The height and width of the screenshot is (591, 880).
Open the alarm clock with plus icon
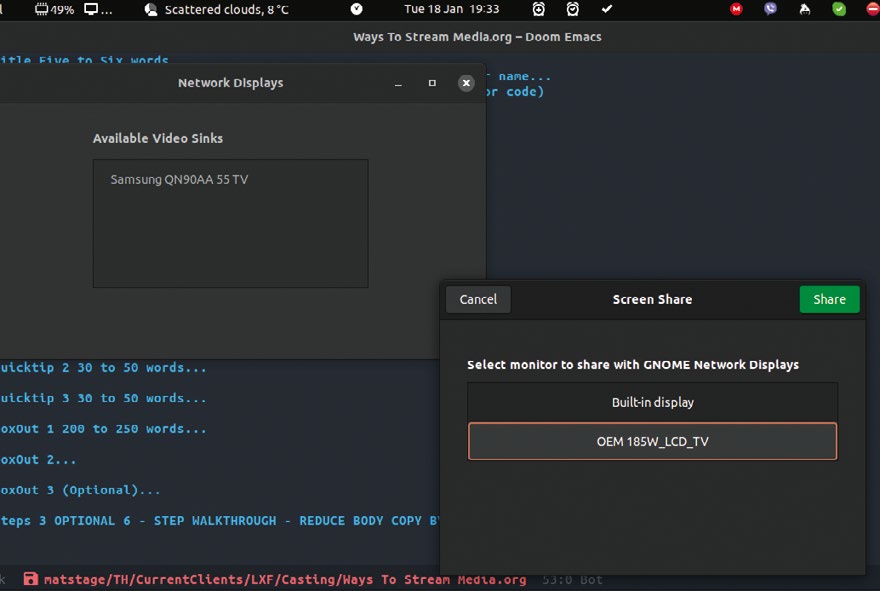(539, 9)
